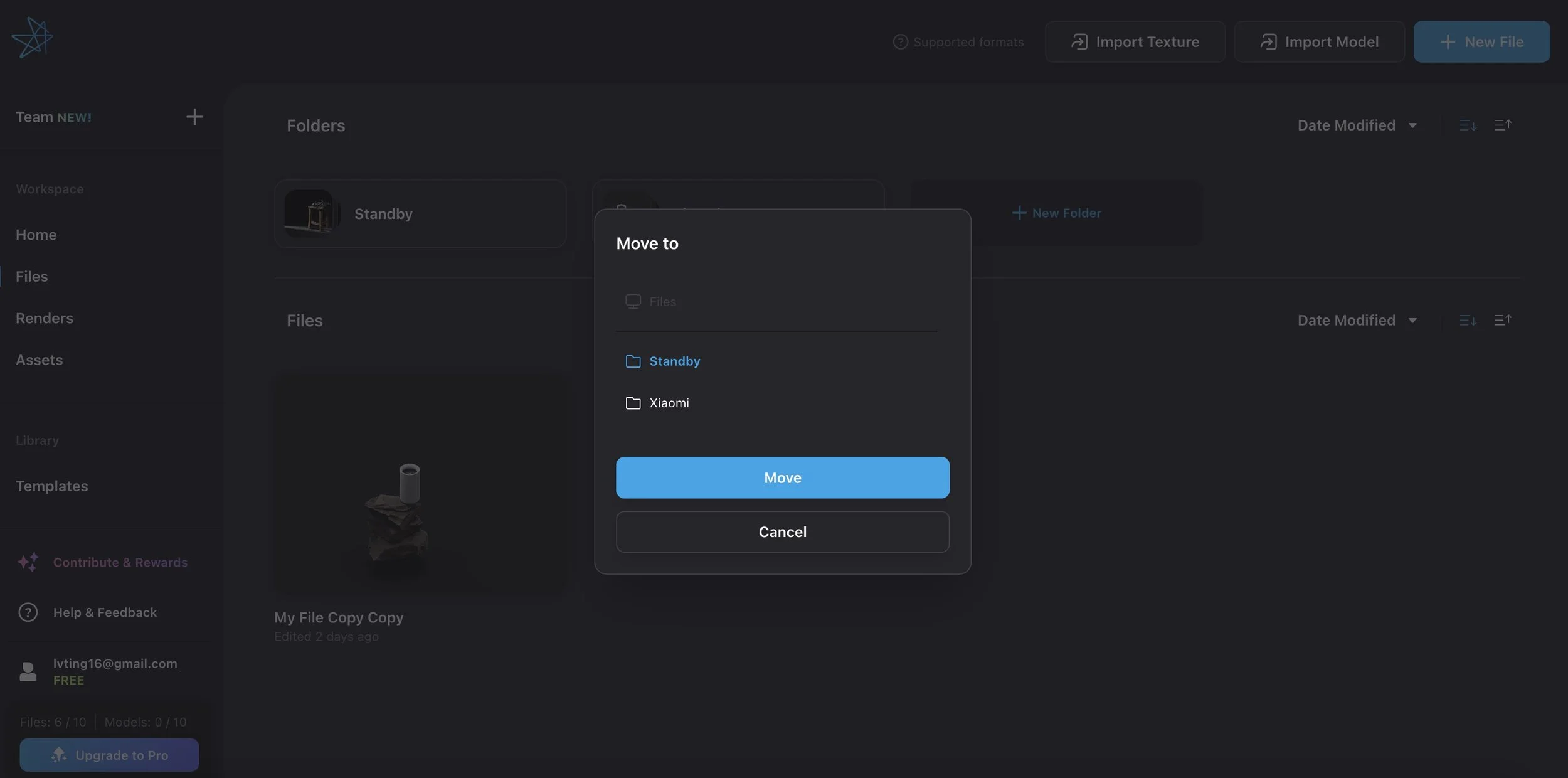
Task: Open Help & Feedback question mark icon
Action: coord(28,612)
